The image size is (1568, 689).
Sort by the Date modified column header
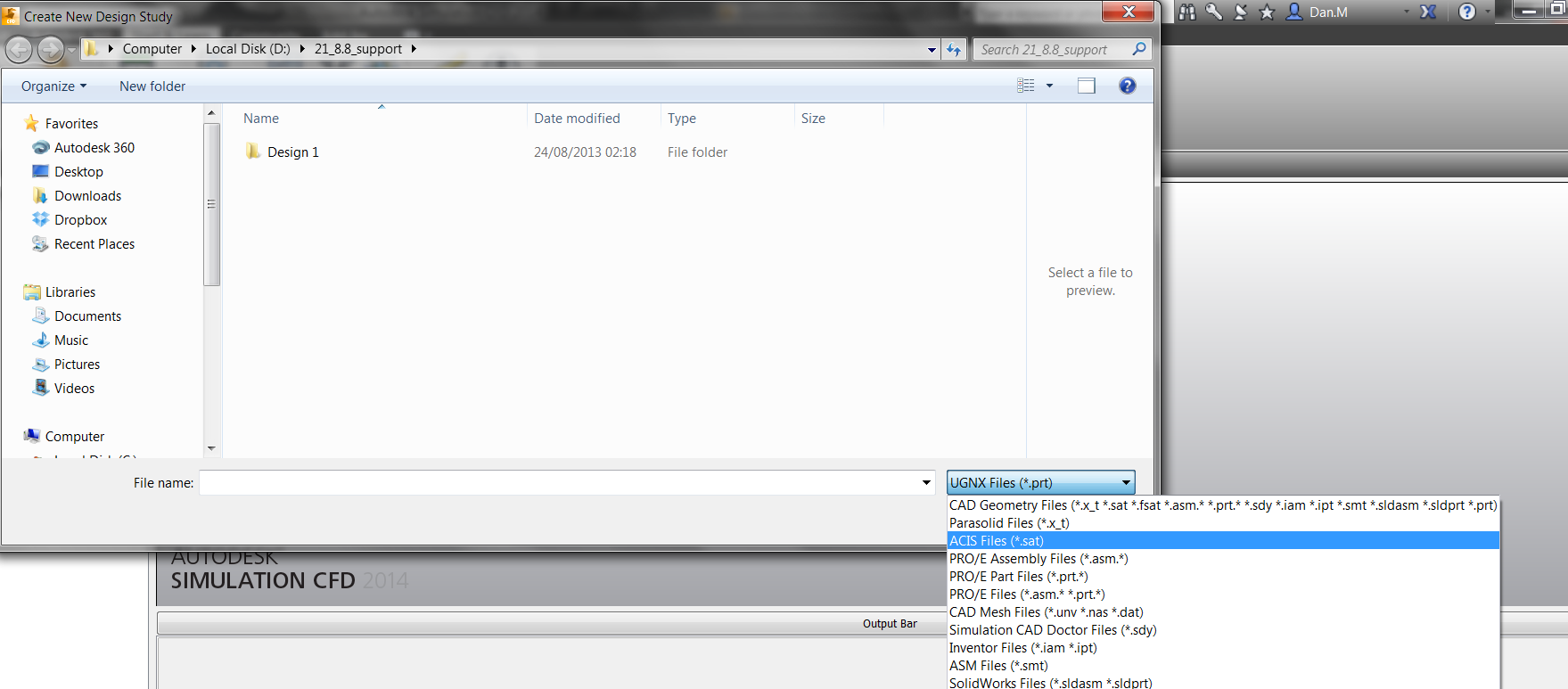tap(577, 119)
